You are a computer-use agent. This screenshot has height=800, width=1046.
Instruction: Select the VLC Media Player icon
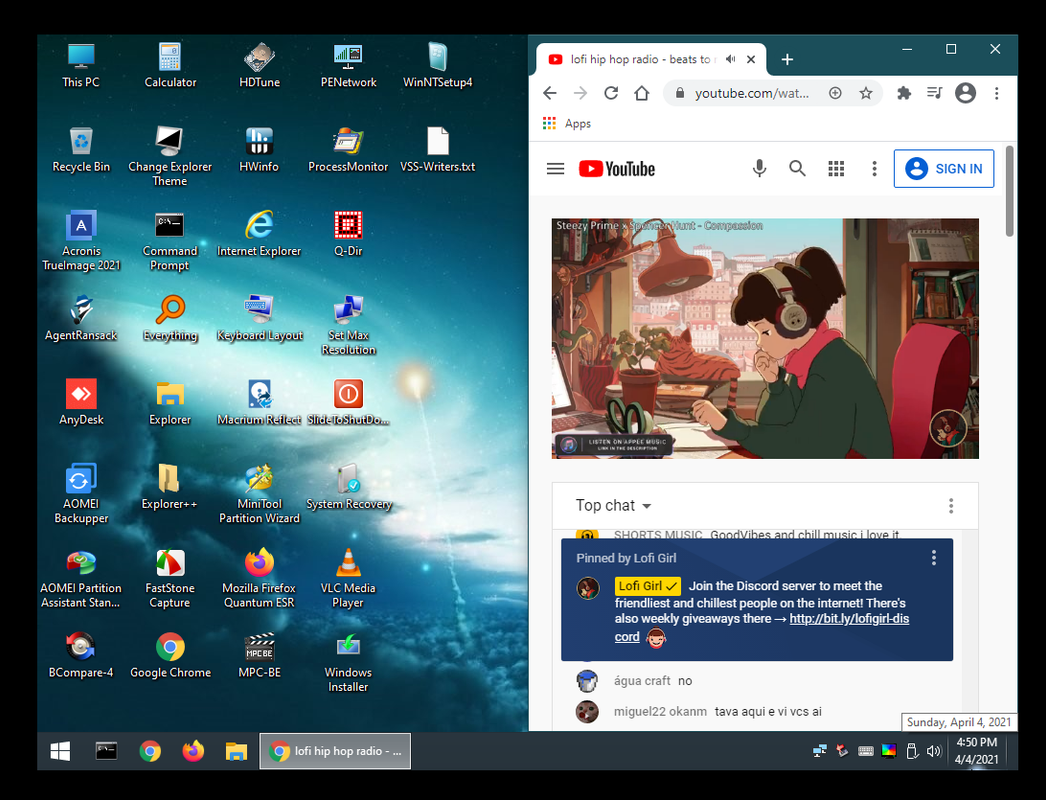point(348,578)
